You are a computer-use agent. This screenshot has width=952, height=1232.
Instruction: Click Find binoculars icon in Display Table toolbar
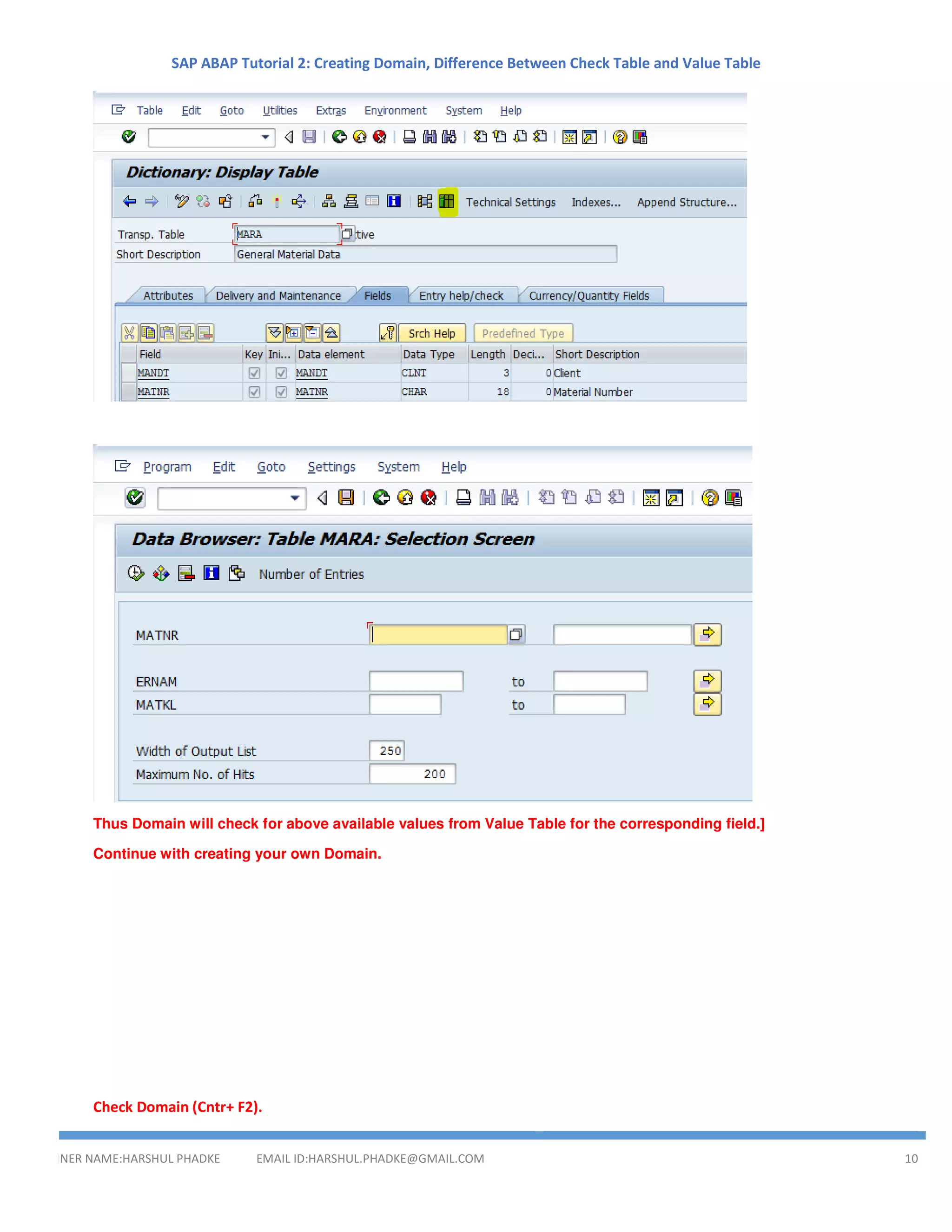pos(430,137)
